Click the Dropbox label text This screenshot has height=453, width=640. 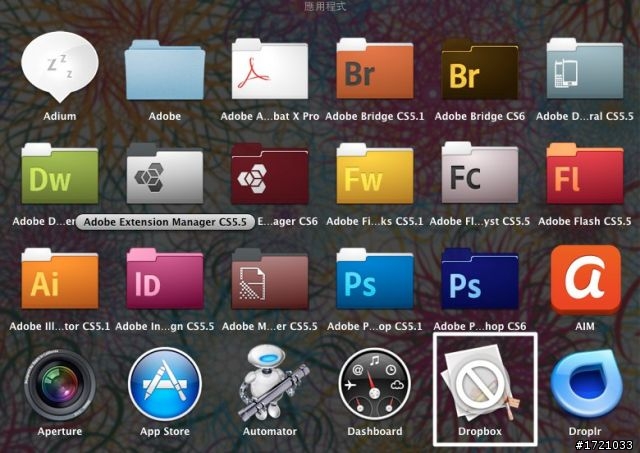click(x=480, y=431)
